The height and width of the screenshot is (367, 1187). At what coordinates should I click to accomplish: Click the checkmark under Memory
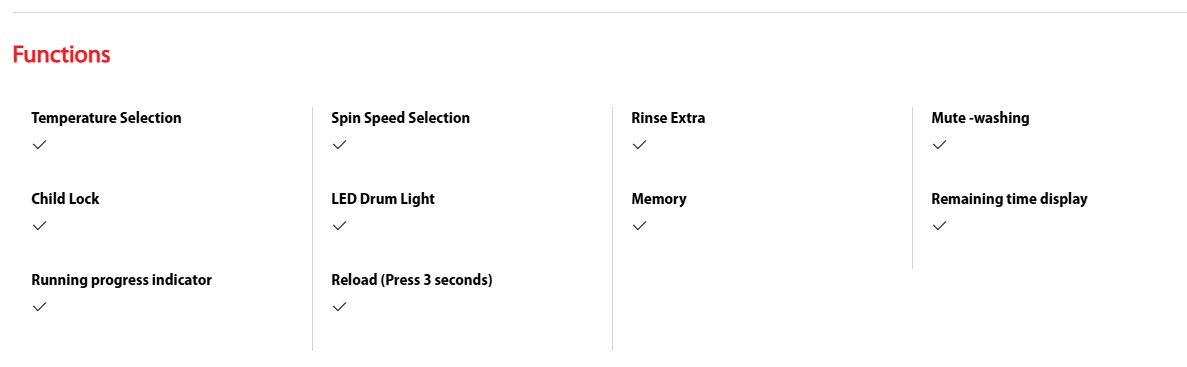pos(639,225)
